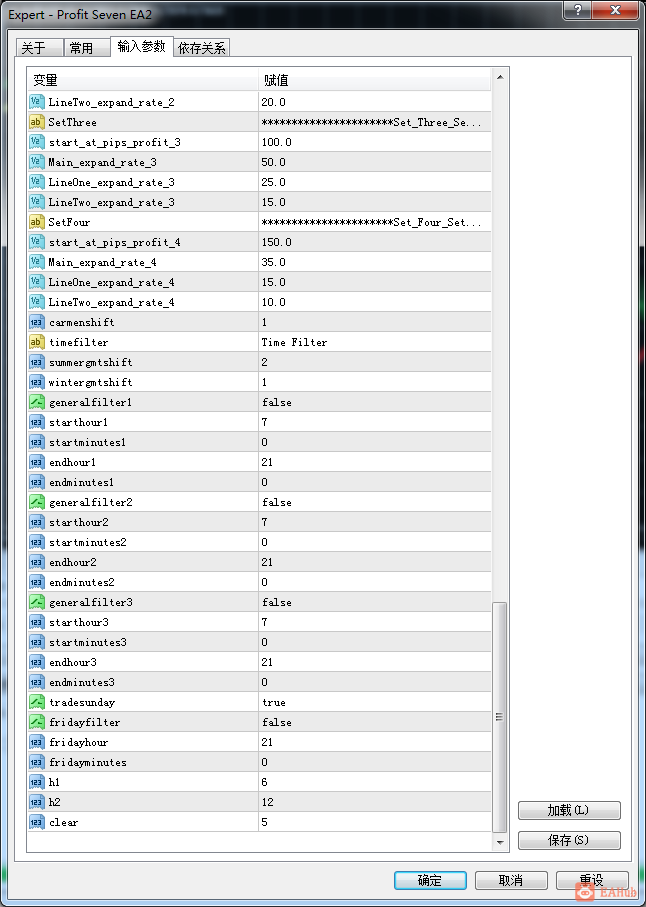Click the double icon beside LineTwo_expand_rate_2
Screen dimensions: 646x907
click(36, 102)
